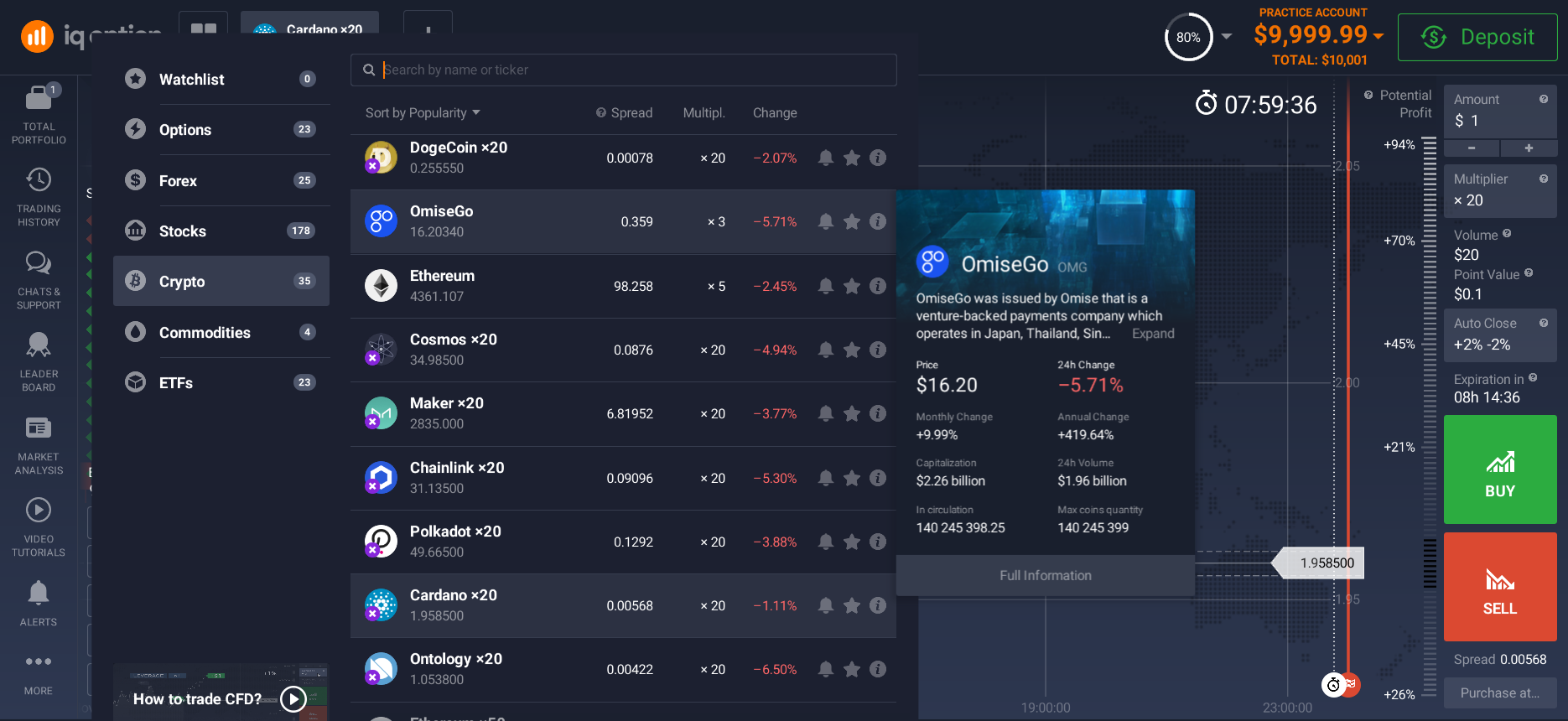Open Trading History clock icon
The width and height of the screenshot is (1568, 721).
click(39, 180)
